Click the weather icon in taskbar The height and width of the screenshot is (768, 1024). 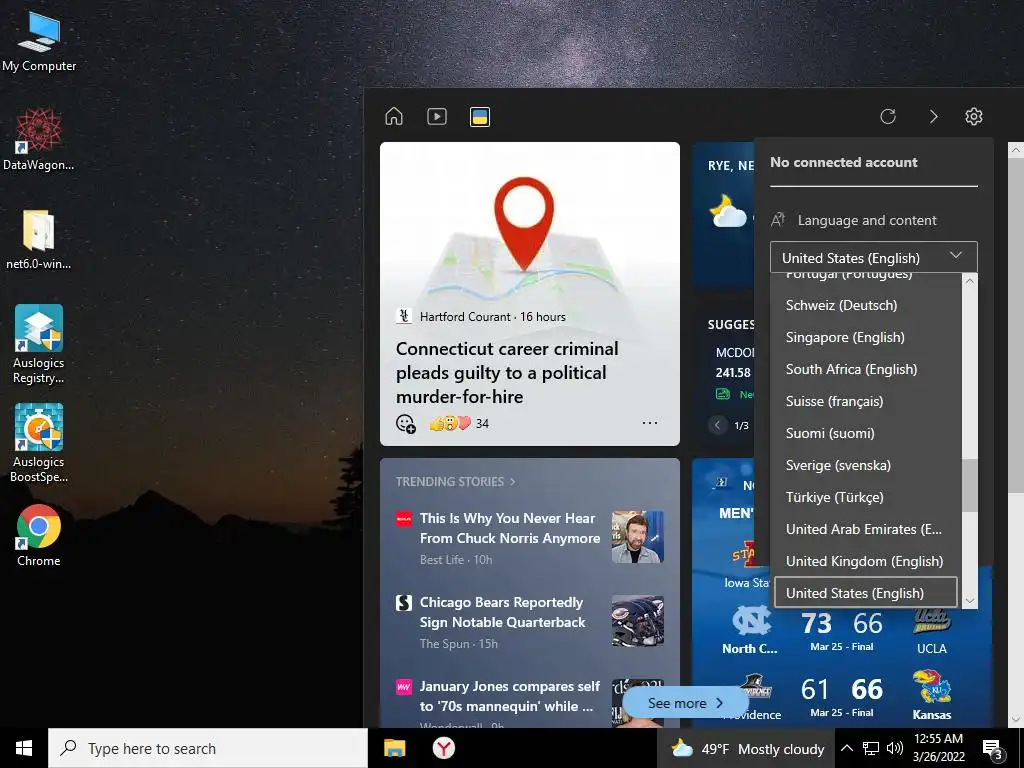pos(682,748)
